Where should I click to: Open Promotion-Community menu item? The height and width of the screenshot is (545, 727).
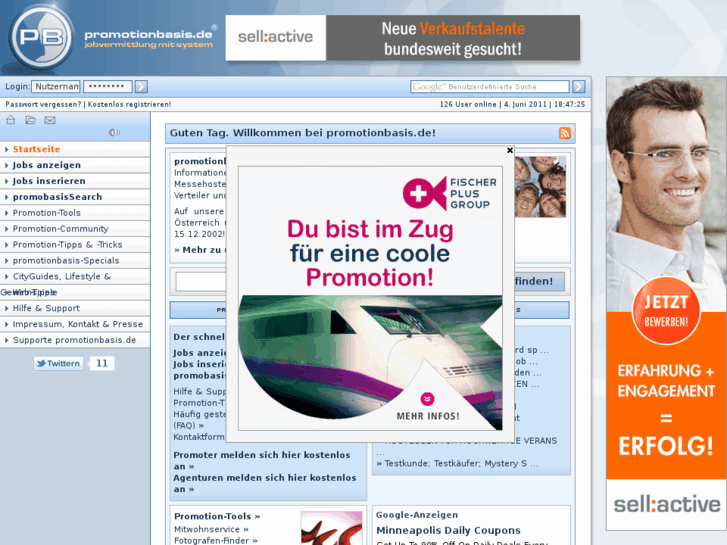point(60,229)
